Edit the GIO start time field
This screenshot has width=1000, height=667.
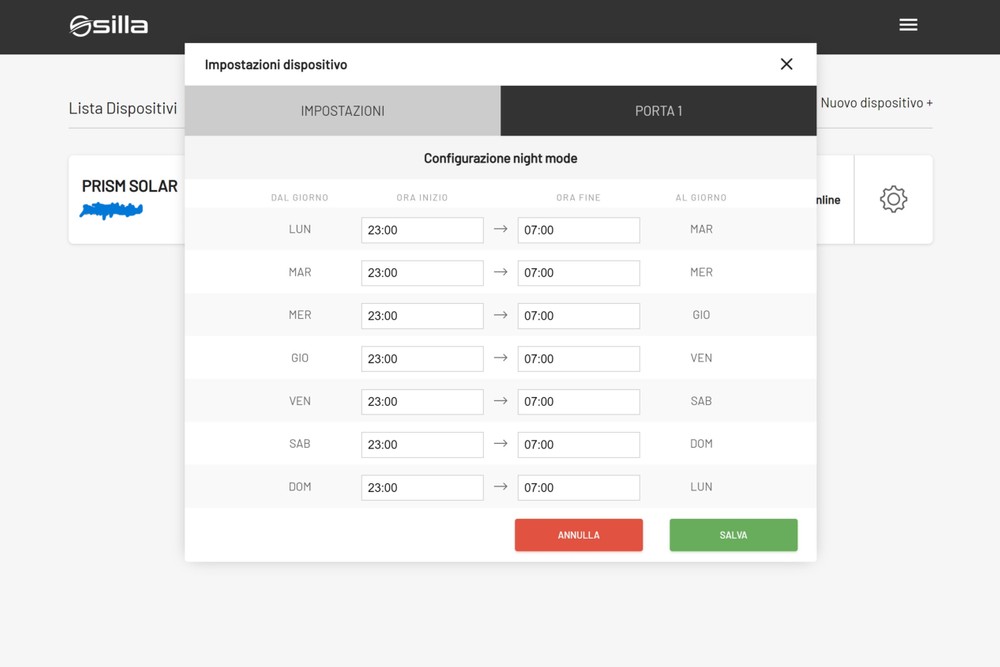[x=422, y=359]
